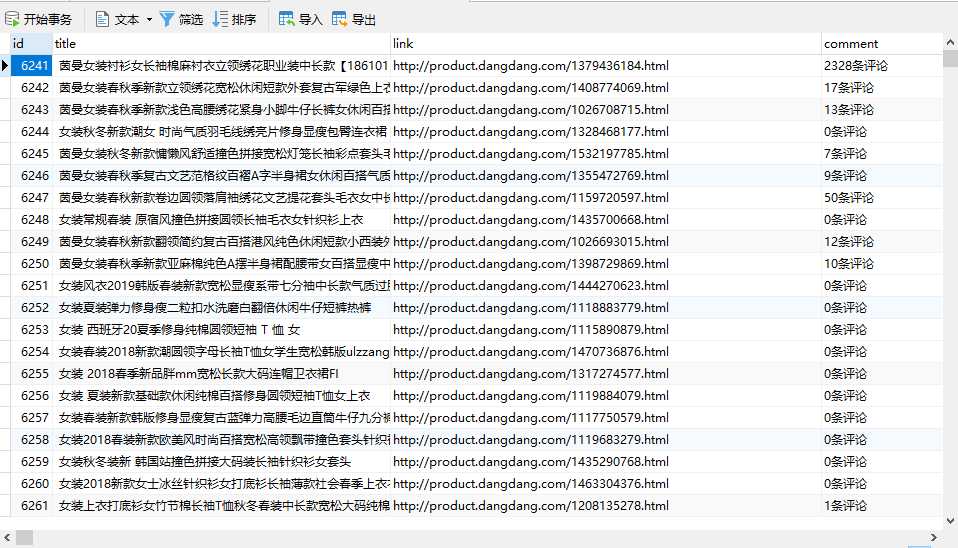The image size is (958, 548).
Task: Select title cell of row 6248 女装常规春装
Action: coord(221,219)
